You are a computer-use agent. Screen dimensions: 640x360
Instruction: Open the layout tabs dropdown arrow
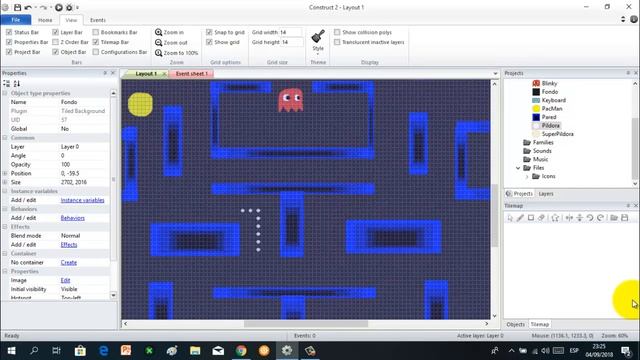point(495,74)
